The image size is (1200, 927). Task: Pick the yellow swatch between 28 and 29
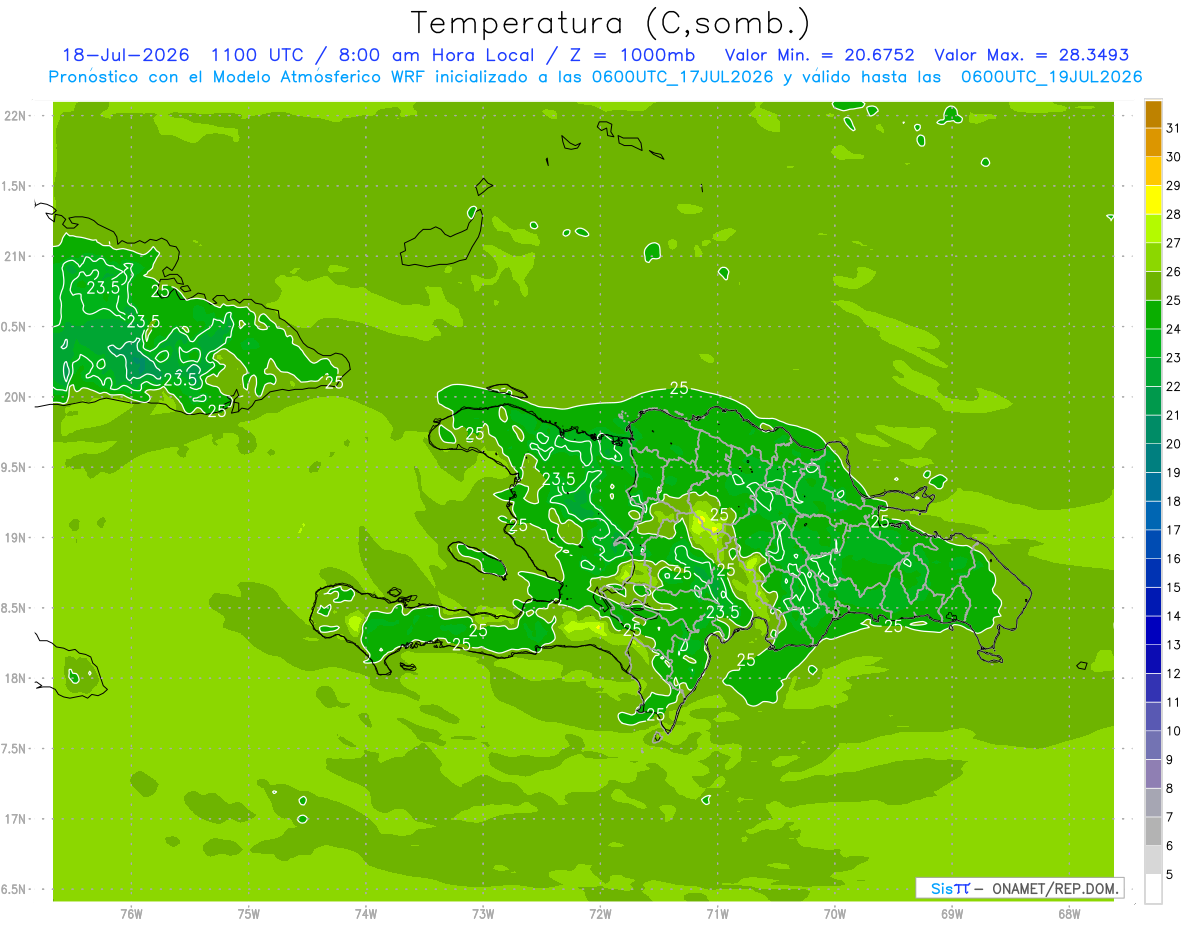point(1153,200)
